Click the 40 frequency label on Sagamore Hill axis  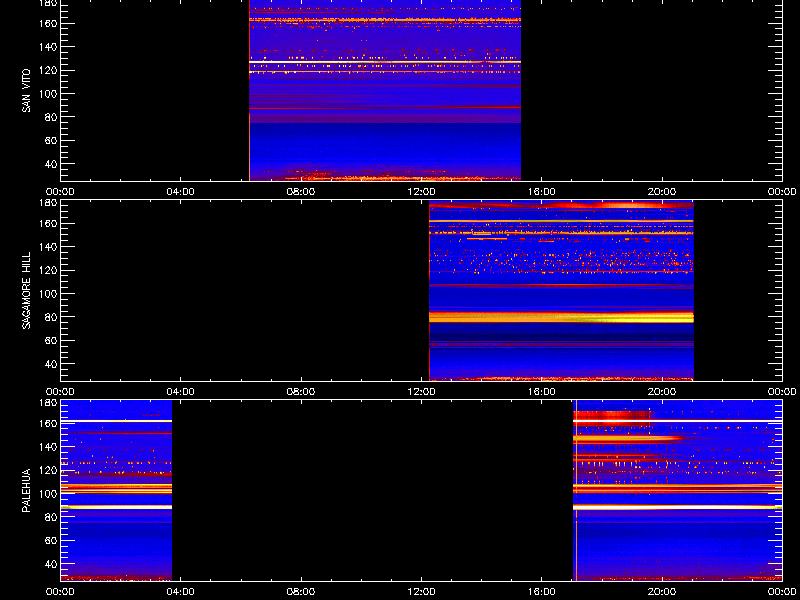pos(50,364)
